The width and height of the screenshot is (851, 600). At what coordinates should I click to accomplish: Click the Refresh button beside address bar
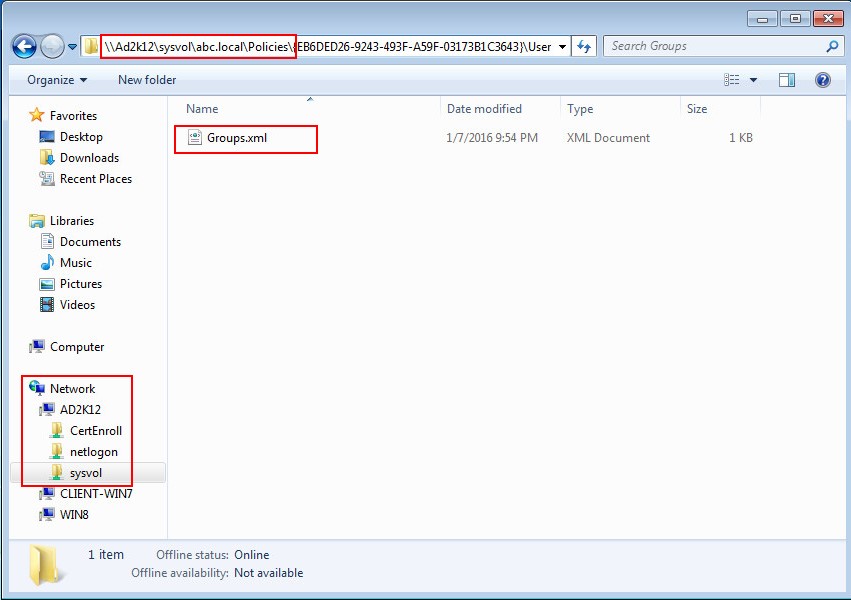click(x=584, y=47)
